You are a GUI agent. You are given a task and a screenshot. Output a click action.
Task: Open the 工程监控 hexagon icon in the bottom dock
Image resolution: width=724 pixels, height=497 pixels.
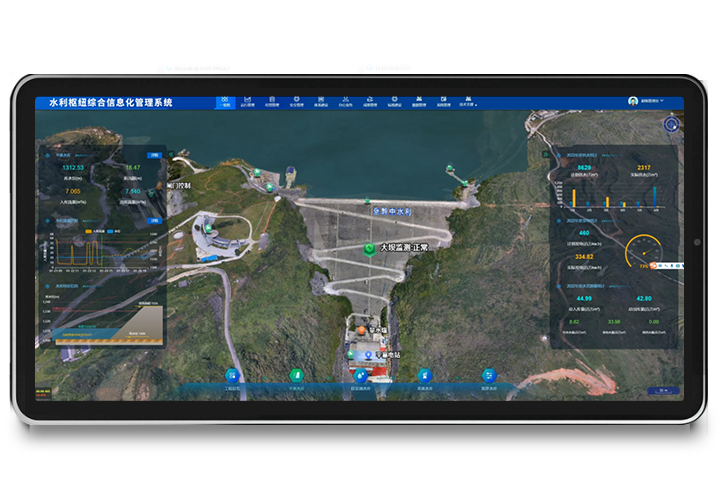232,375
